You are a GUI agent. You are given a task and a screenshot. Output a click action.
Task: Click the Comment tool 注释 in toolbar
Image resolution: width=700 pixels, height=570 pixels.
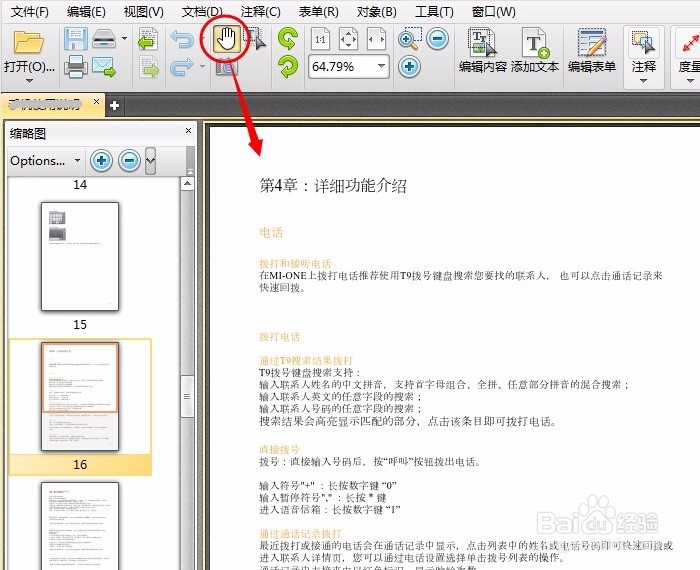coord(643,50)
